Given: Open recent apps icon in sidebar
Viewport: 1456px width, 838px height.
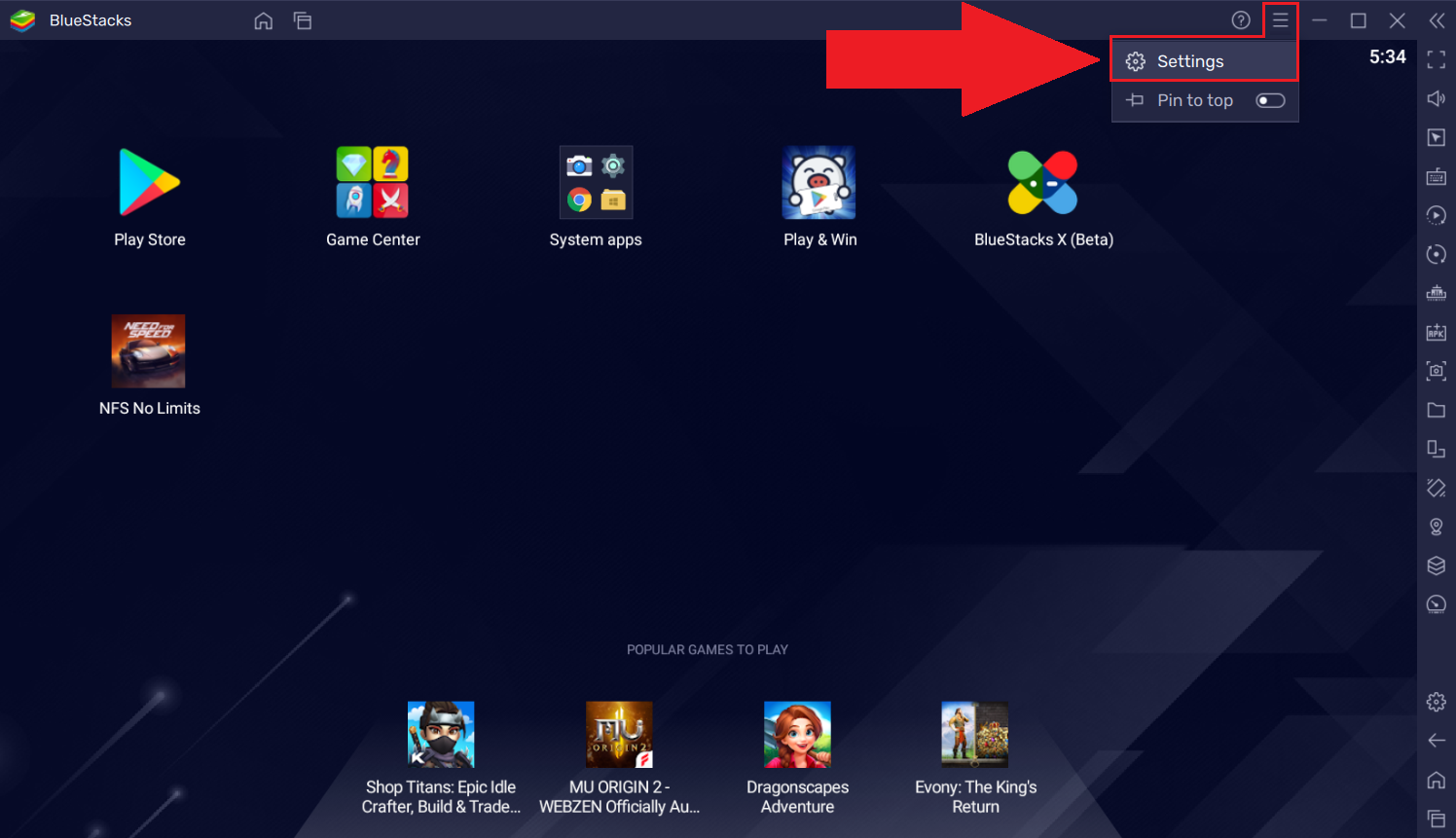Looking at the screenshot, I should tap(1437, 820).
